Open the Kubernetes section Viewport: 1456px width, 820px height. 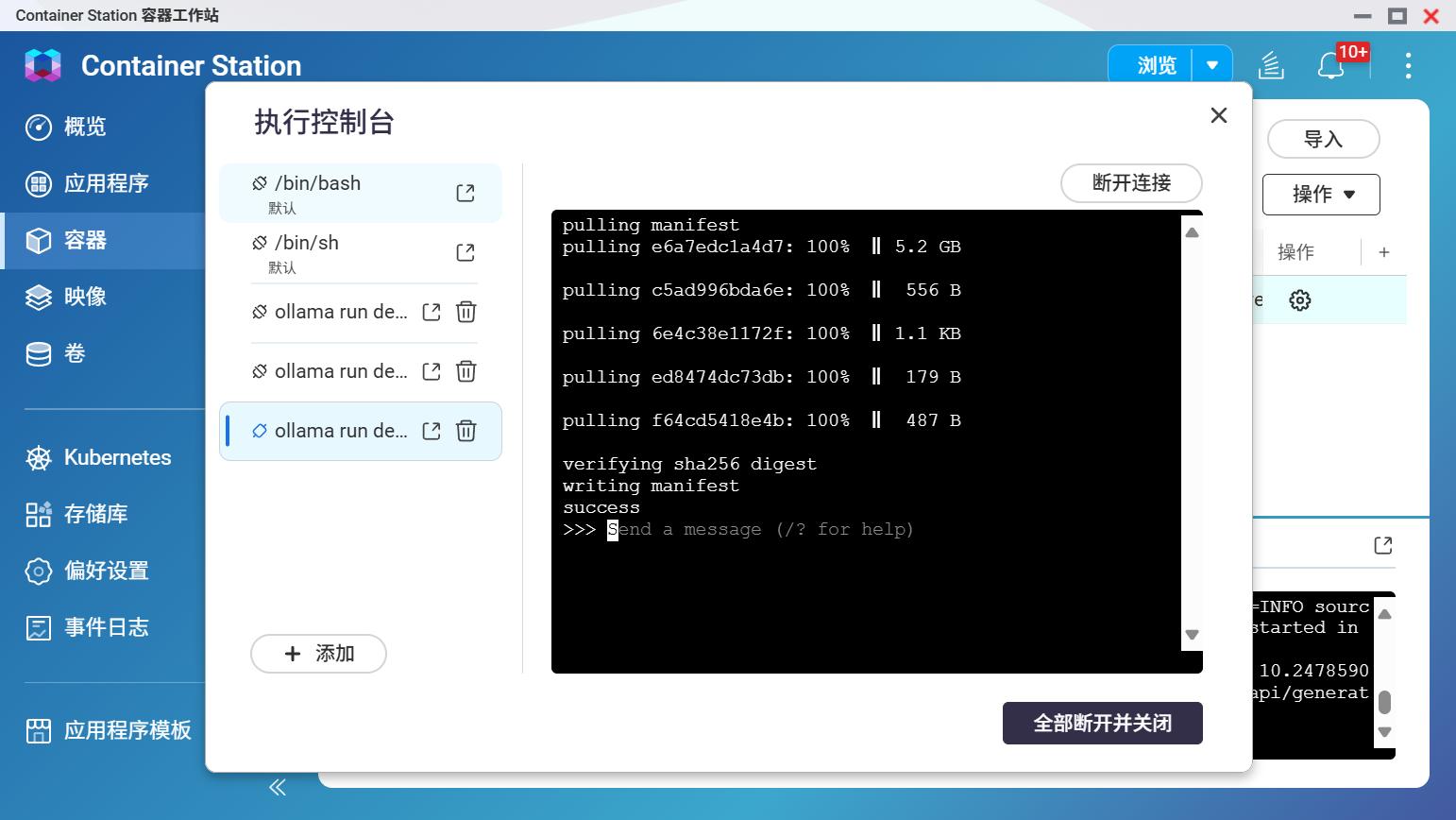click(x=104, y=457)
